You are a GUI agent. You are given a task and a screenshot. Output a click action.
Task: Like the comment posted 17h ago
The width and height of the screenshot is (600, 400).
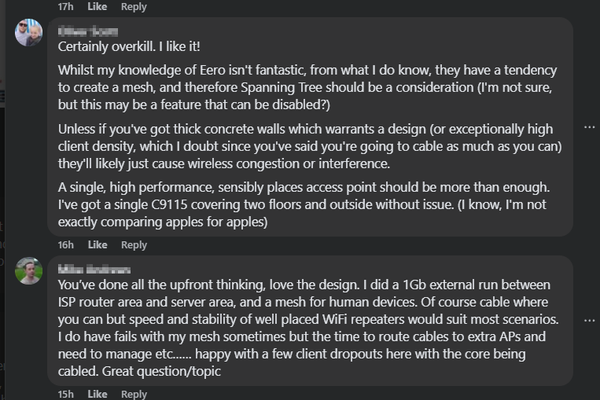click(x=97, y=7)
